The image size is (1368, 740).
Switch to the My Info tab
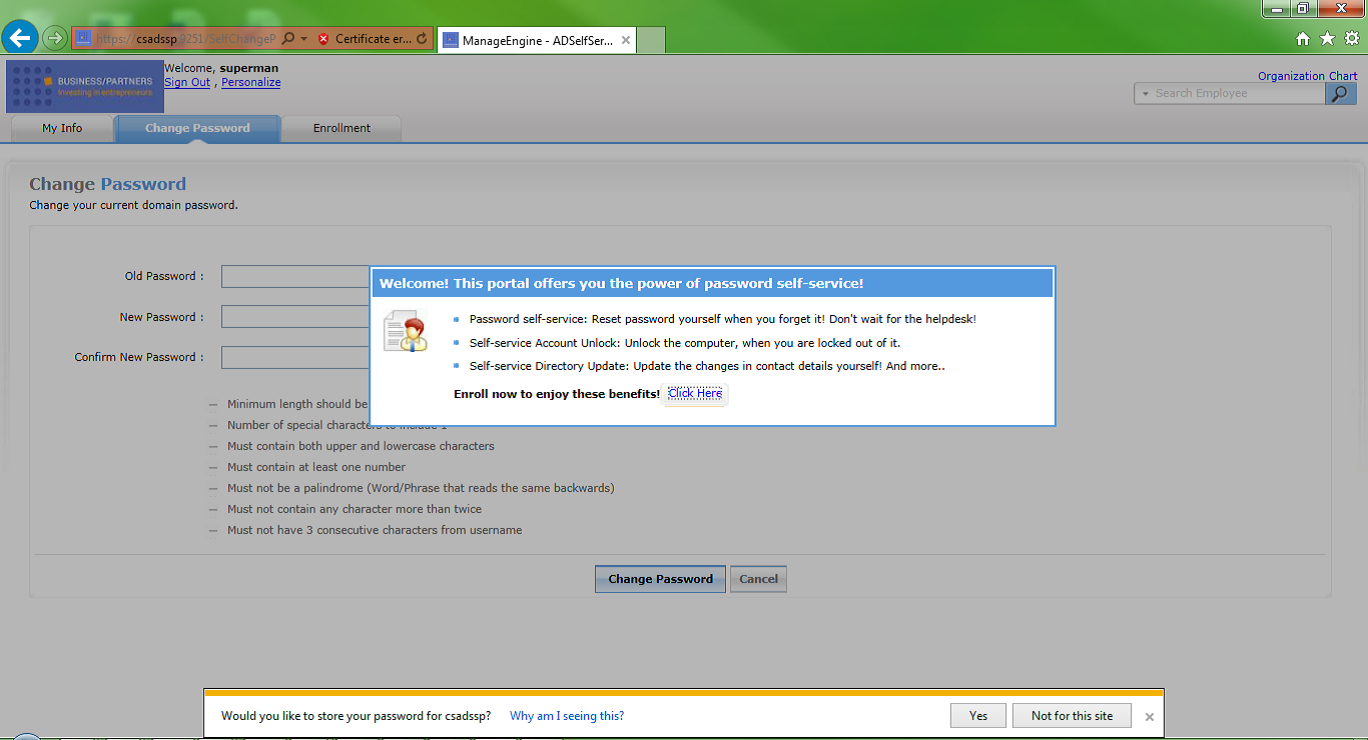(62, 129)
